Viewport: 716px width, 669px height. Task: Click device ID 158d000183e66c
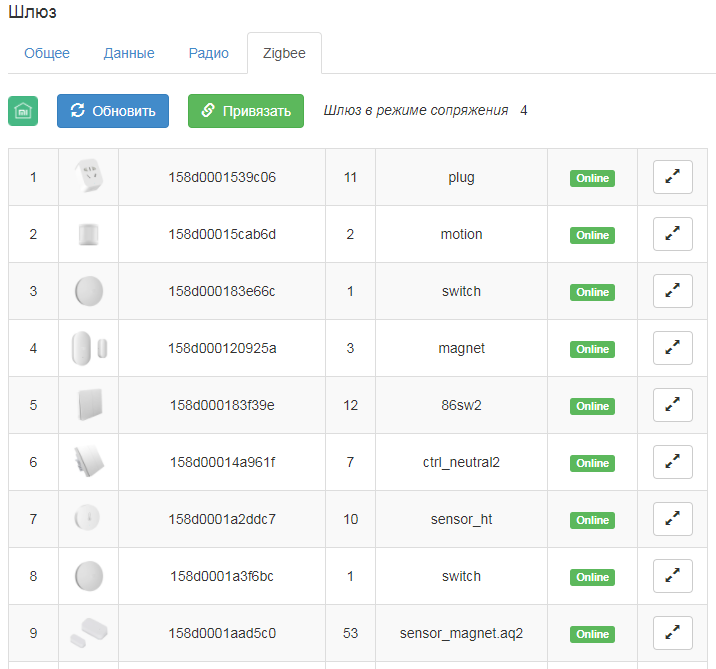[222, 292]
